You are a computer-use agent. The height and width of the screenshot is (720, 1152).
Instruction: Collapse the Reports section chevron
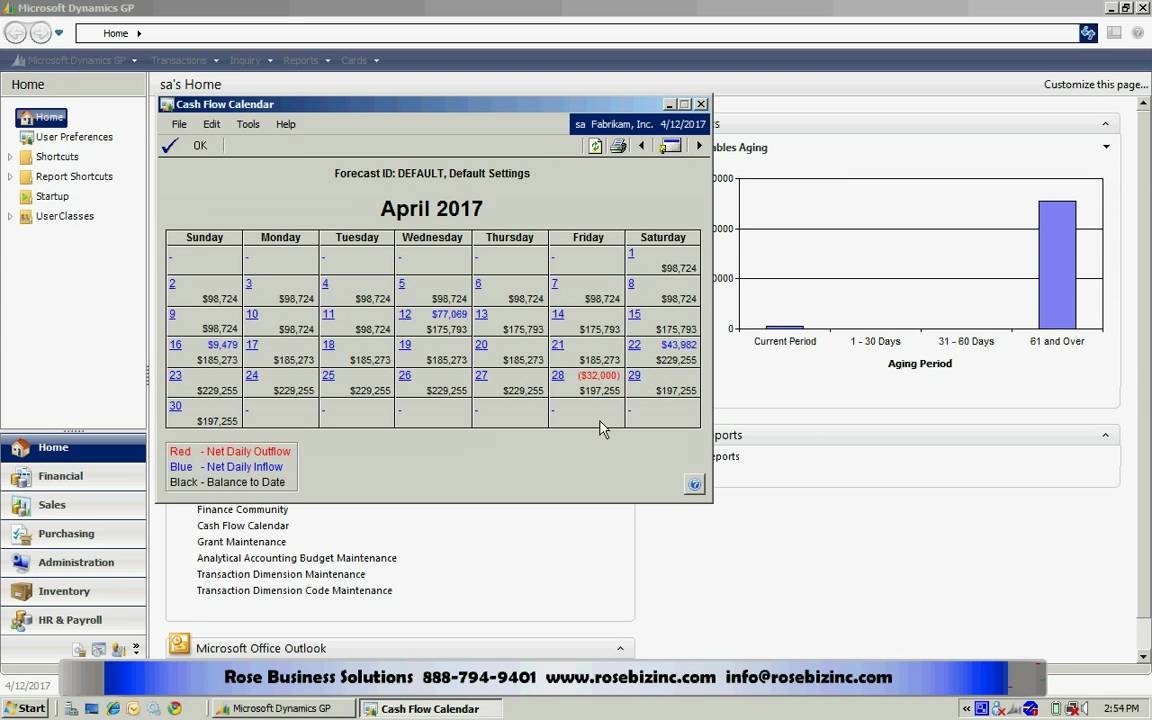pyautogui.click(x=1106, y=435)
